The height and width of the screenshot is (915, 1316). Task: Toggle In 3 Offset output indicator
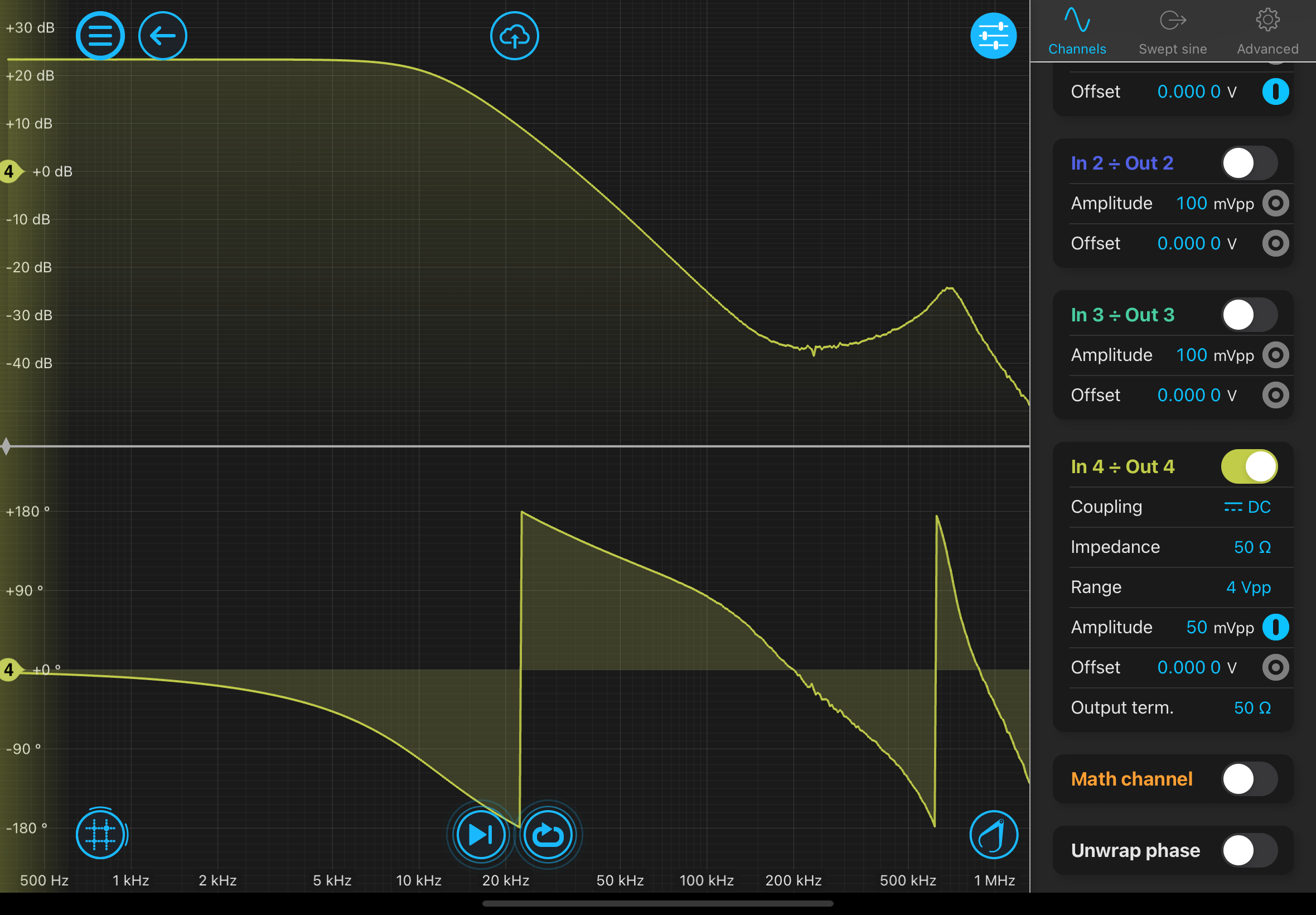click(x=1275, y=395)
